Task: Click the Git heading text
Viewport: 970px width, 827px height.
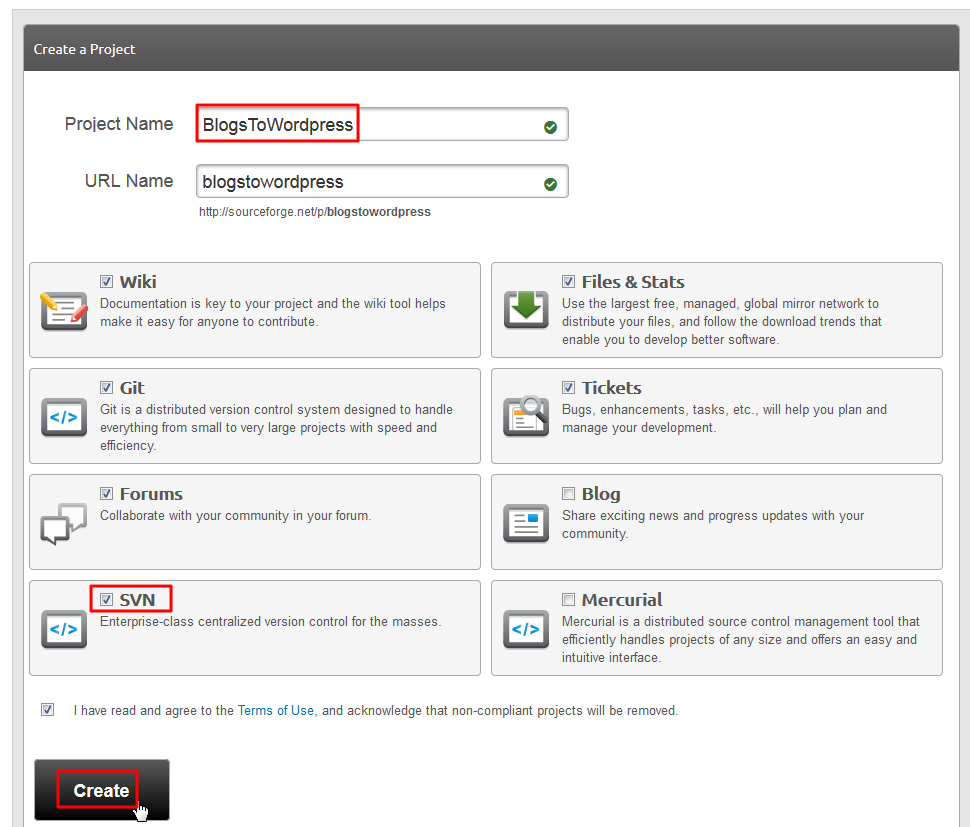Action: [x=132, y=388]
